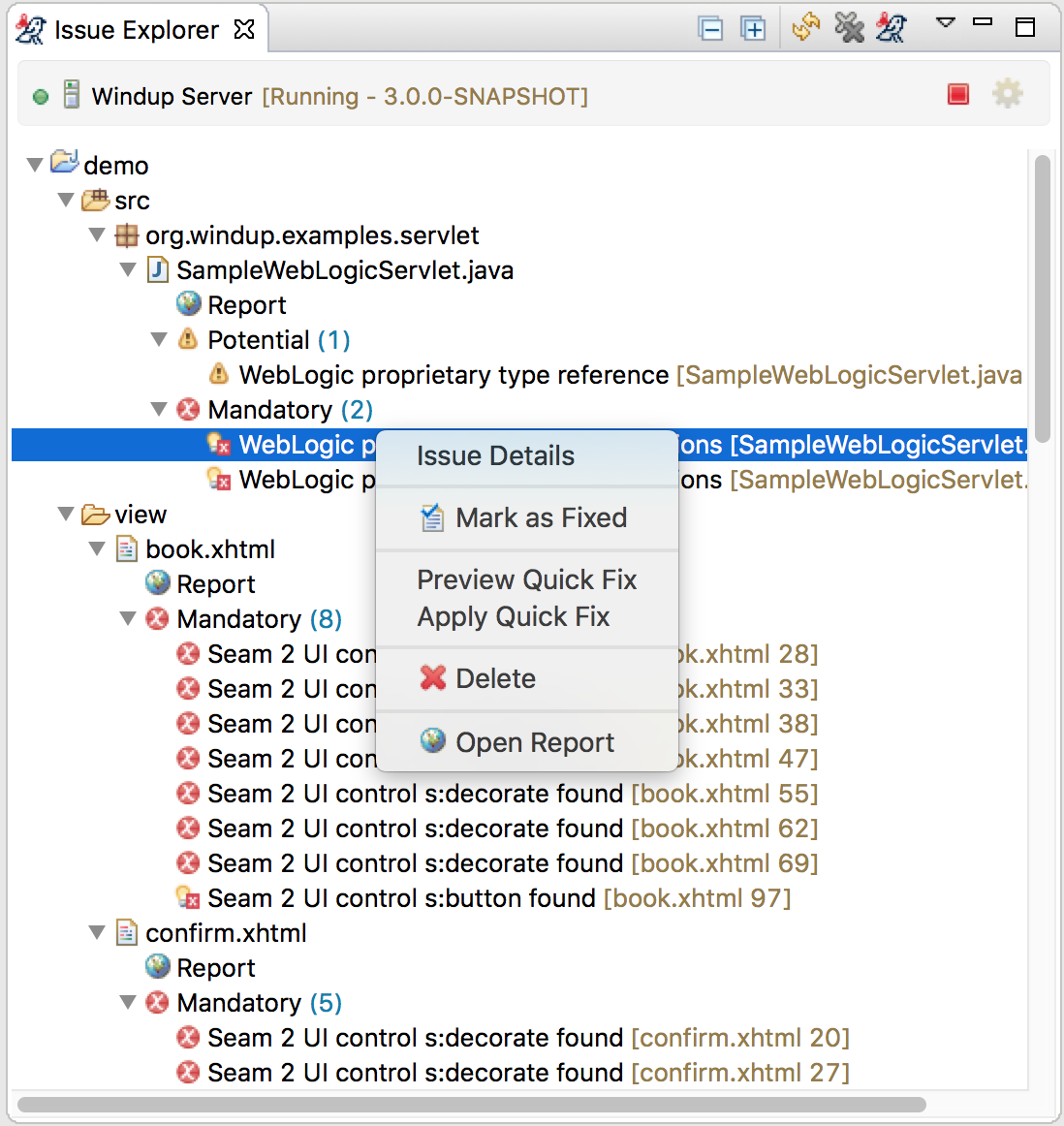Click the refresh arrows toolbar icon
Screen dimensions: 1064x1126
click(x=805, y=28)
